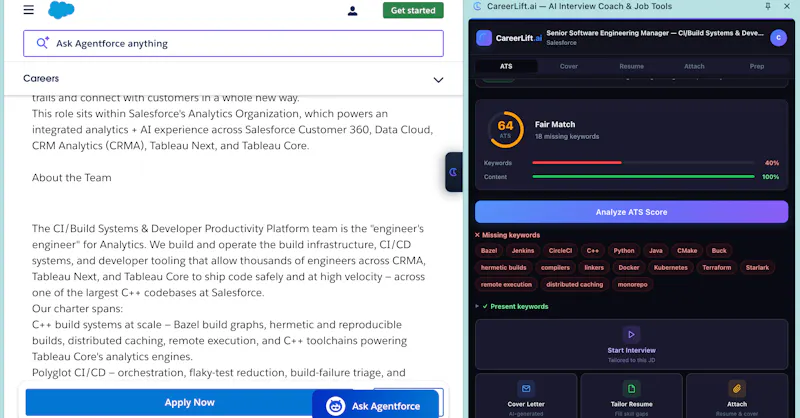Switch to the Attach tab

pyautogui.click(x=694, y=66)
